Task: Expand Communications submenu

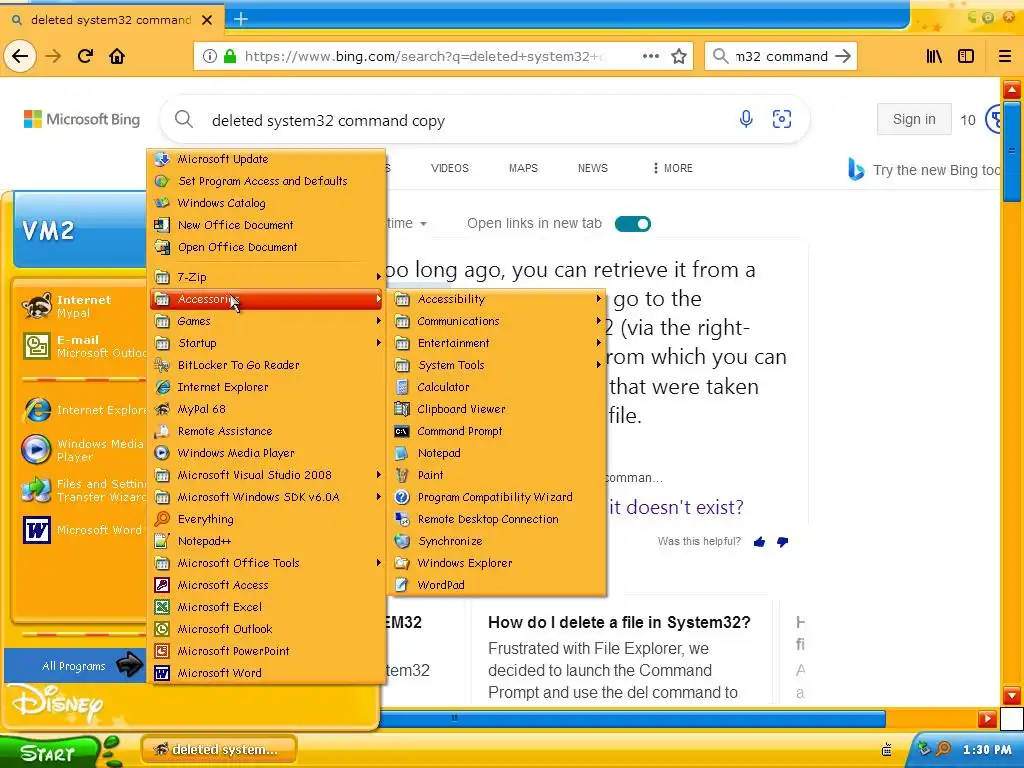Action: tap(498, 321)
